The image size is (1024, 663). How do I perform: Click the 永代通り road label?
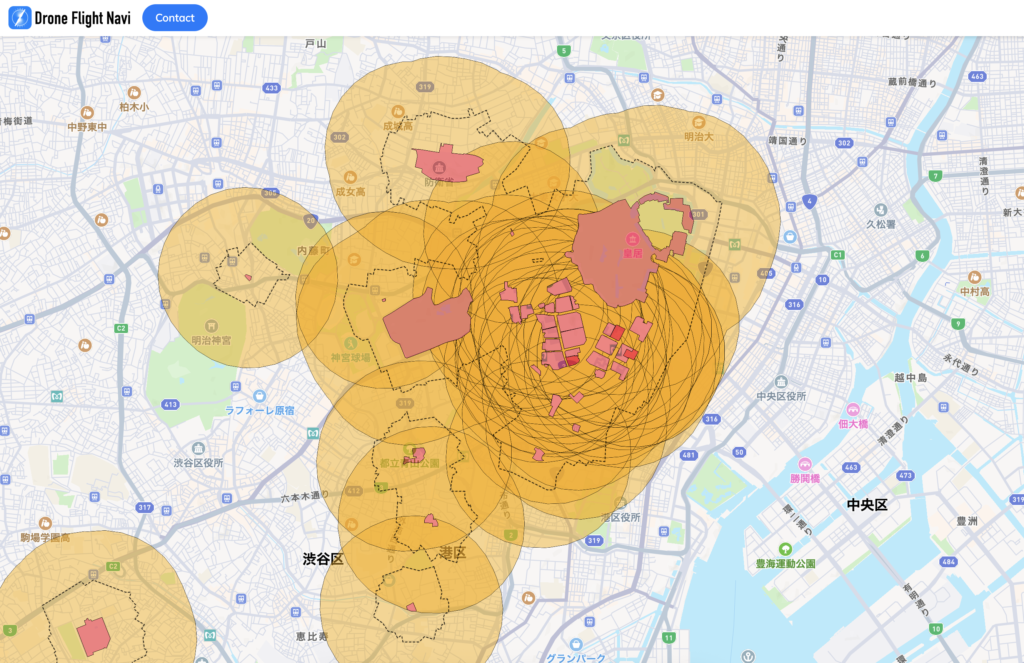click(x=961, y=364)
